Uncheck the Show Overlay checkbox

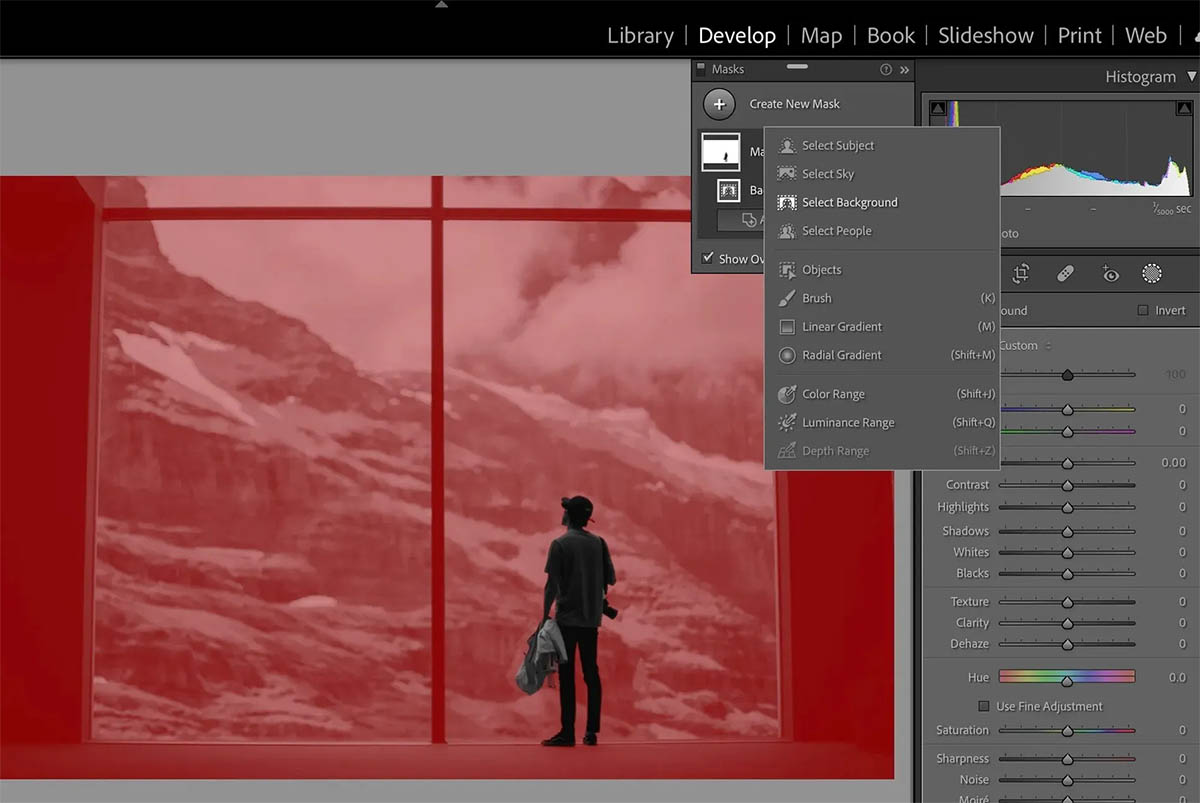click(708, 258)
